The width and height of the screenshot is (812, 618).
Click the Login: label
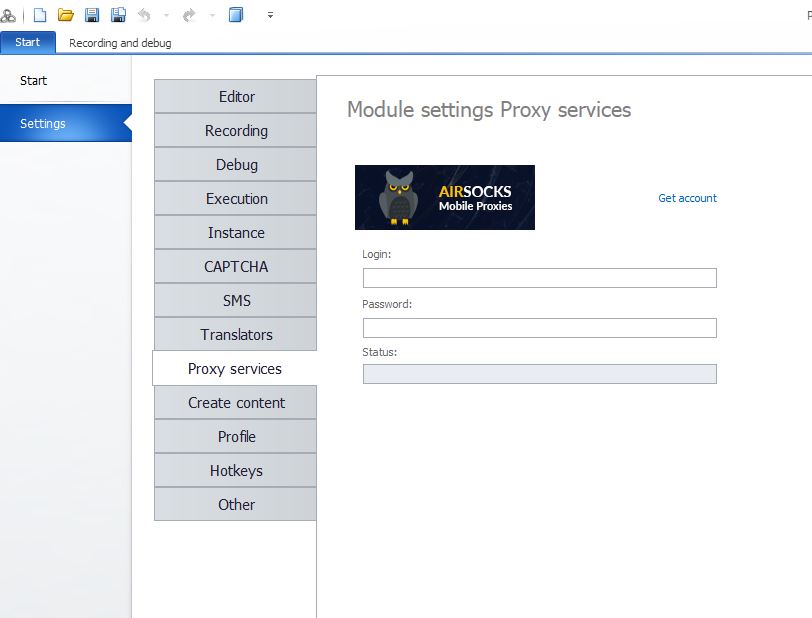[x=376, y=254]
